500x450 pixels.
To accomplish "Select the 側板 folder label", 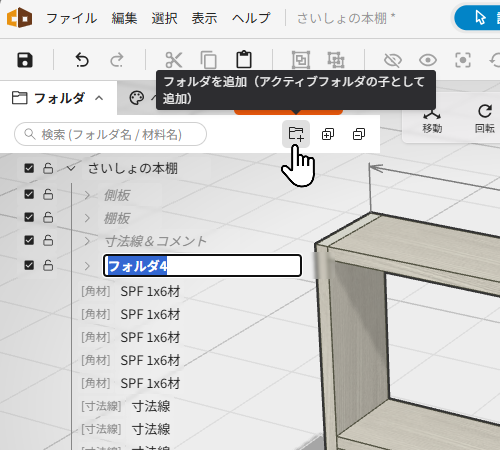I will (117, 195).
